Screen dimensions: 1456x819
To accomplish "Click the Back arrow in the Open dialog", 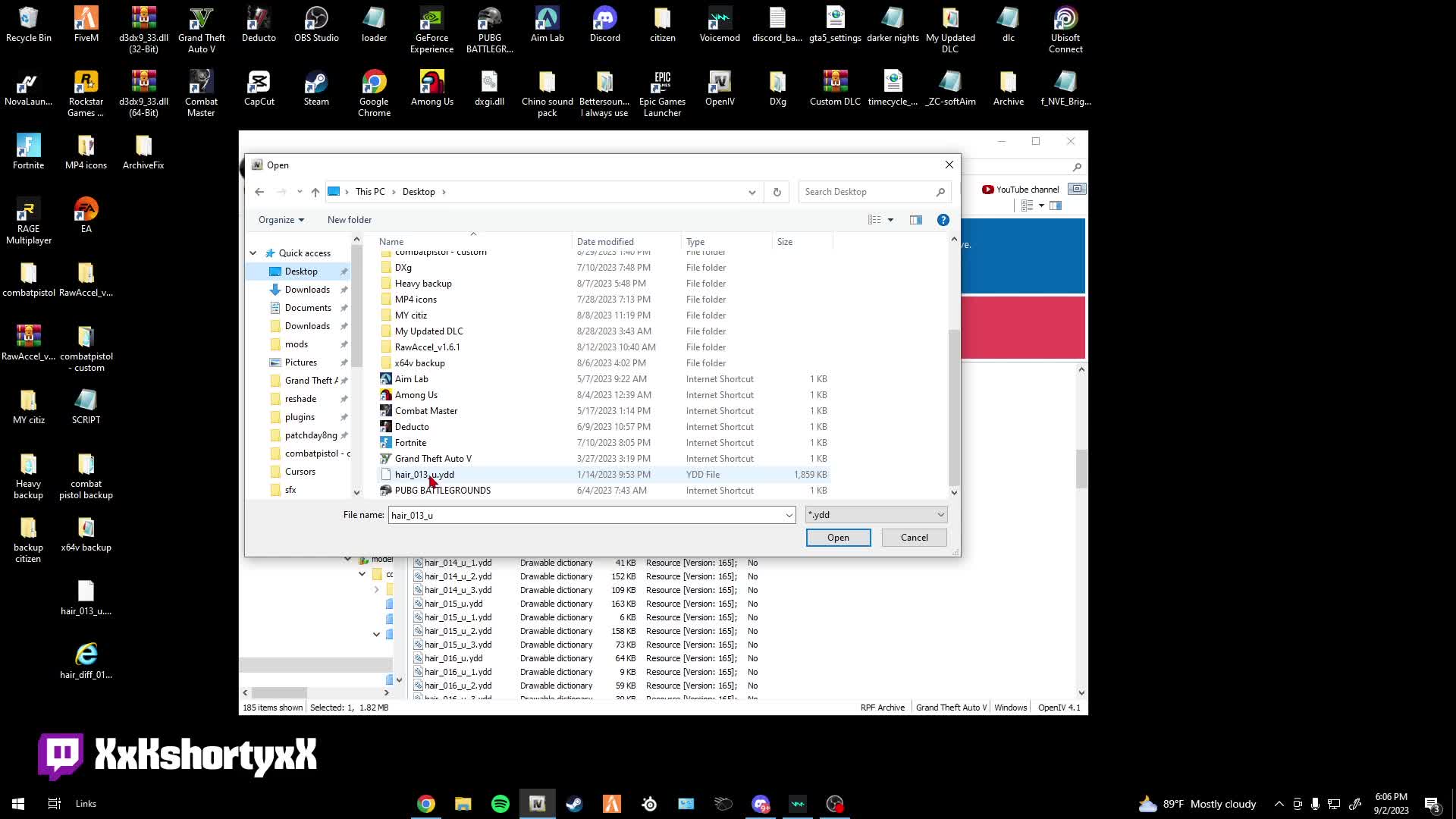I will [x=259, y=192].
